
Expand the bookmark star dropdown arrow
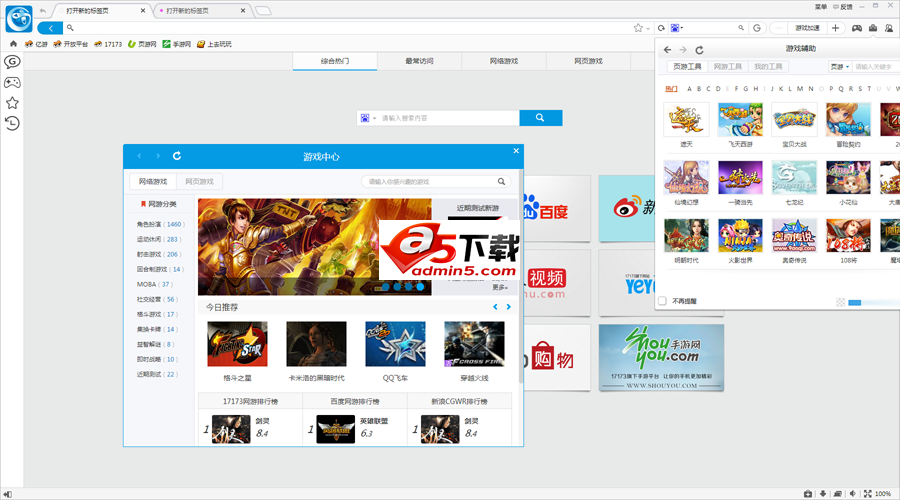click(x=648, y=28)
